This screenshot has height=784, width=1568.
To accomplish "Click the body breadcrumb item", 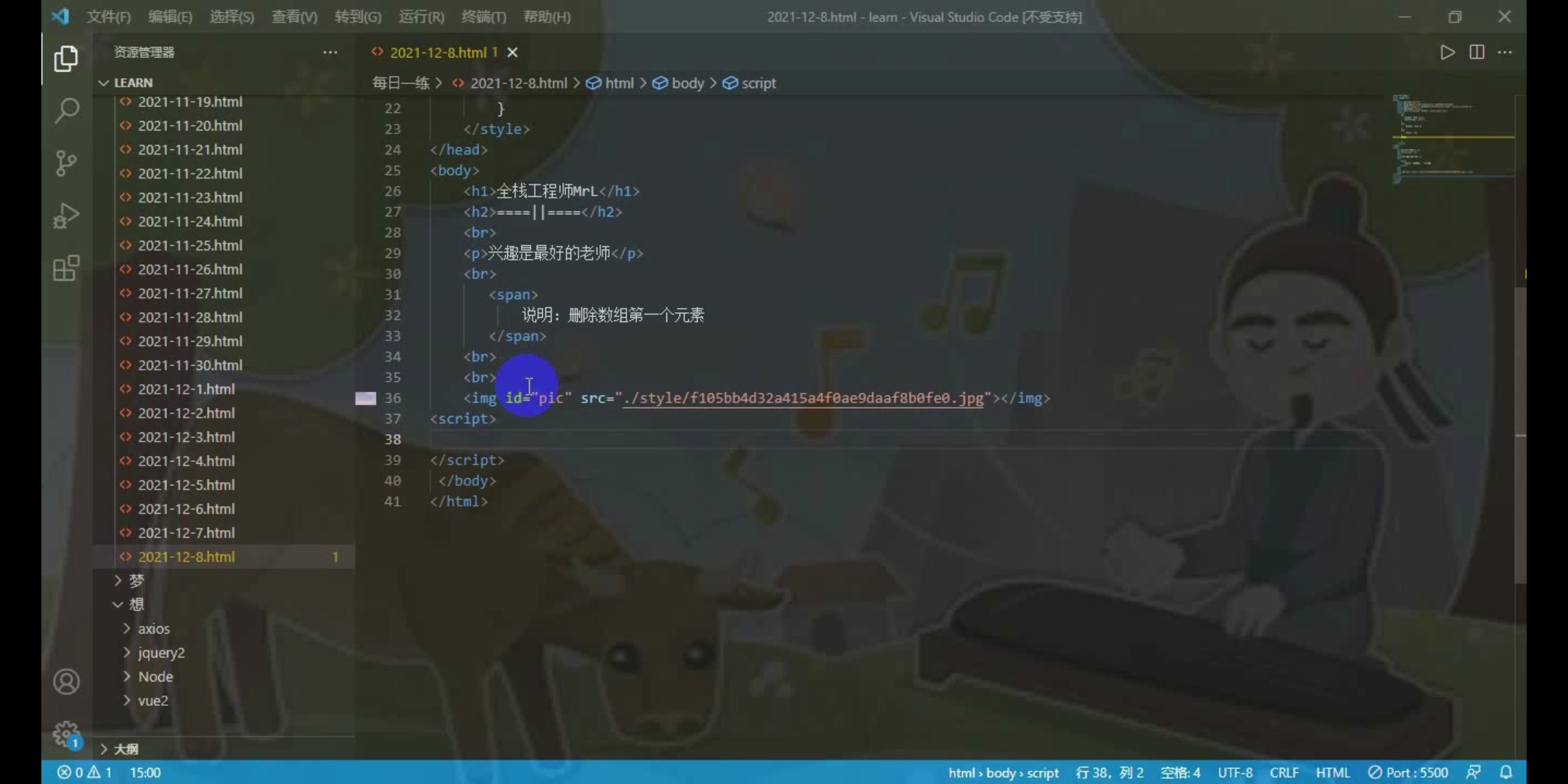I will [679, 83].
